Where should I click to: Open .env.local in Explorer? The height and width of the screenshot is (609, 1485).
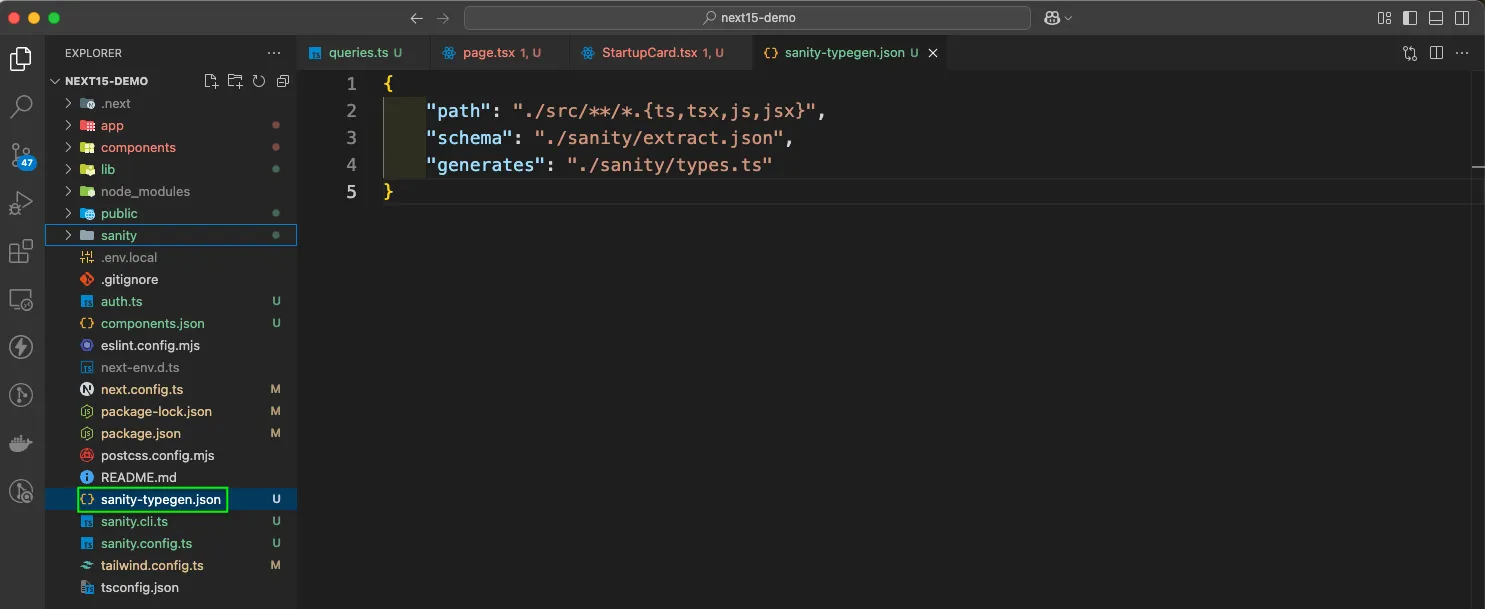coord(171,257)
